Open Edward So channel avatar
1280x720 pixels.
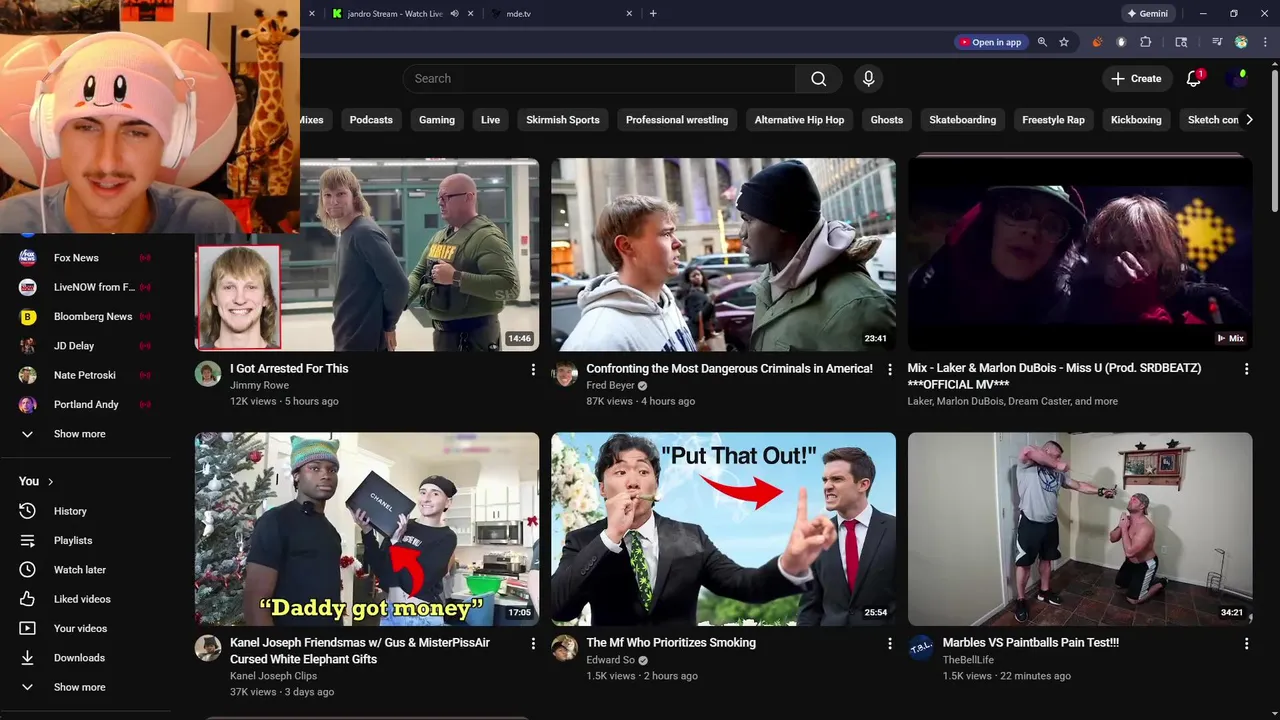[565, 648]
